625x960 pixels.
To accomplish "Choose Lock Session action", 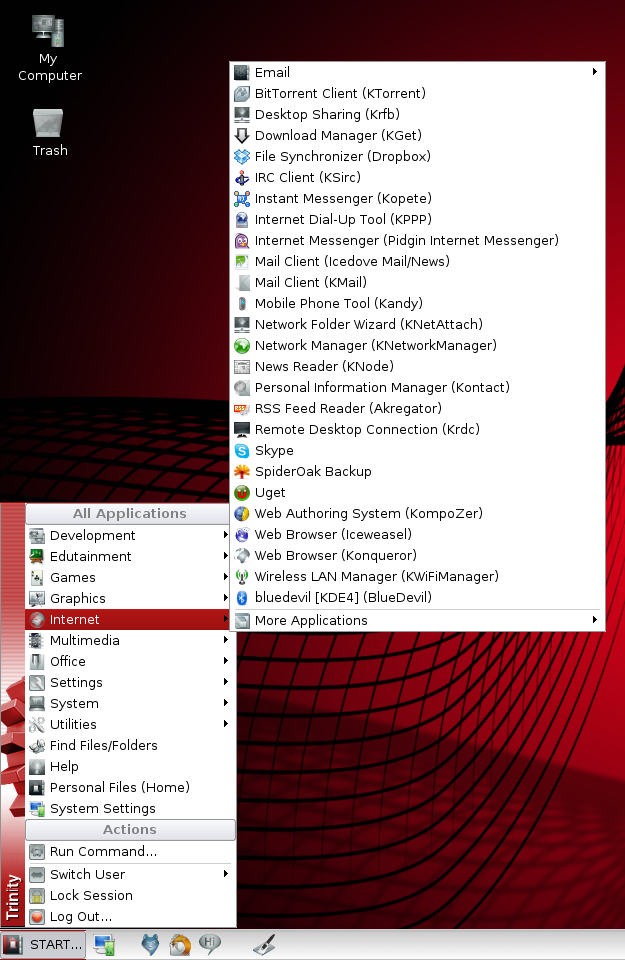I will (130, 895).
